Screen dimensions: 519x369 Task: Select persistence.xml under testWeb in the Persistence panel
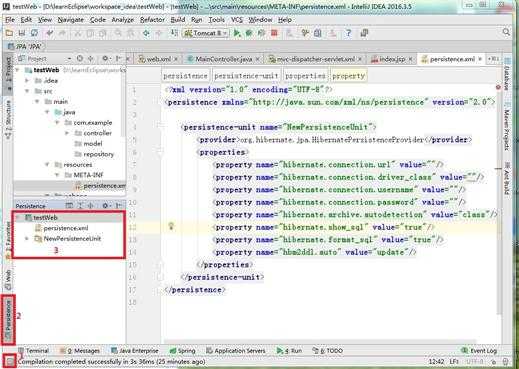click(66, 228)
